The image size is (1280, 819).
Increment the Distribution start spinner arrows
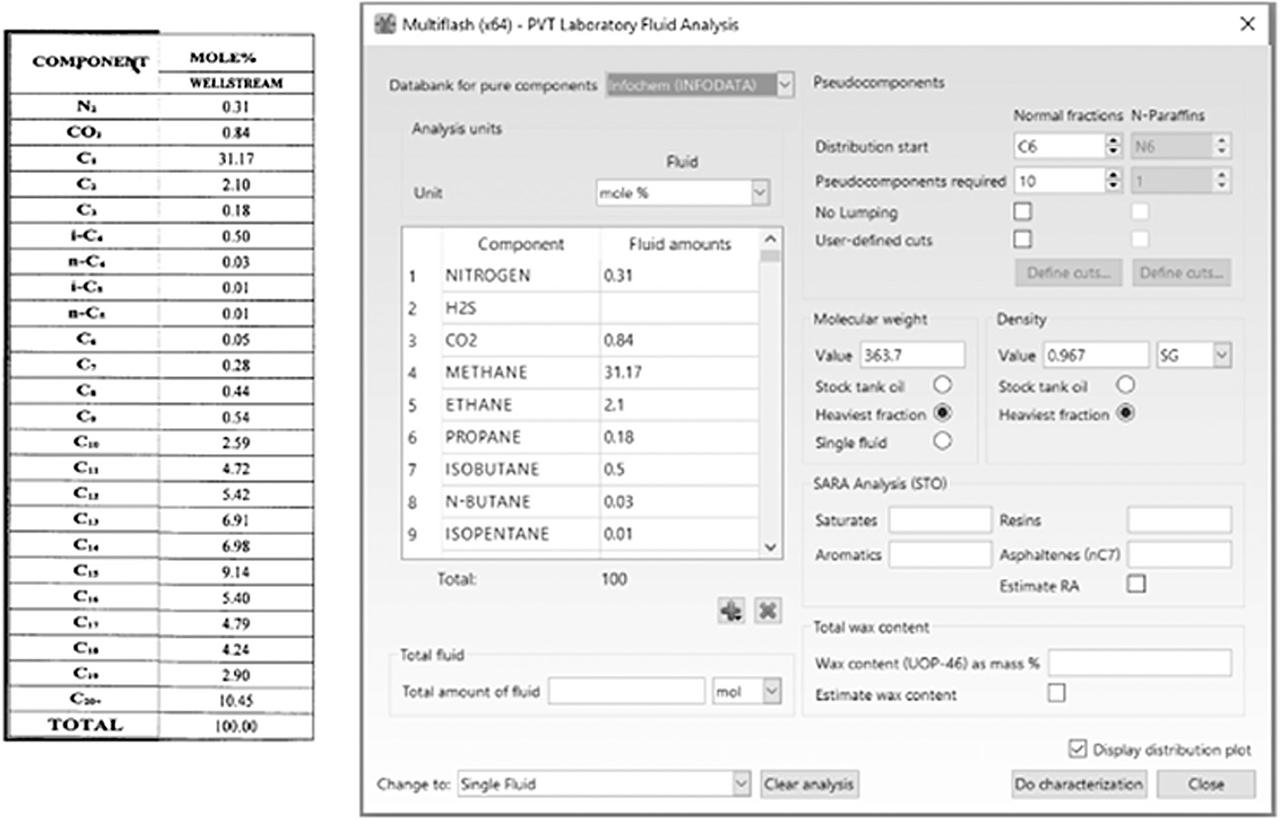click(1114, 141)
